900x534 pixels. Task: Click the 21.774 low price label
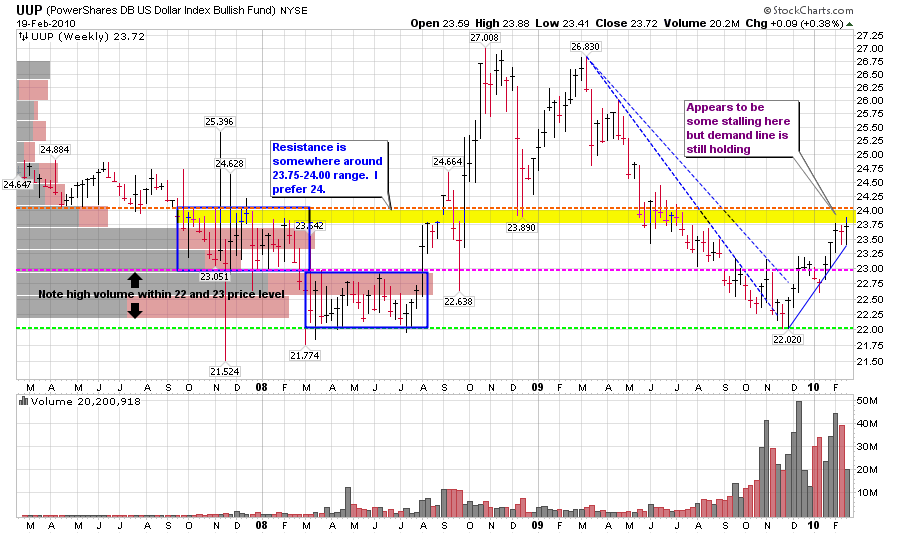305,355
